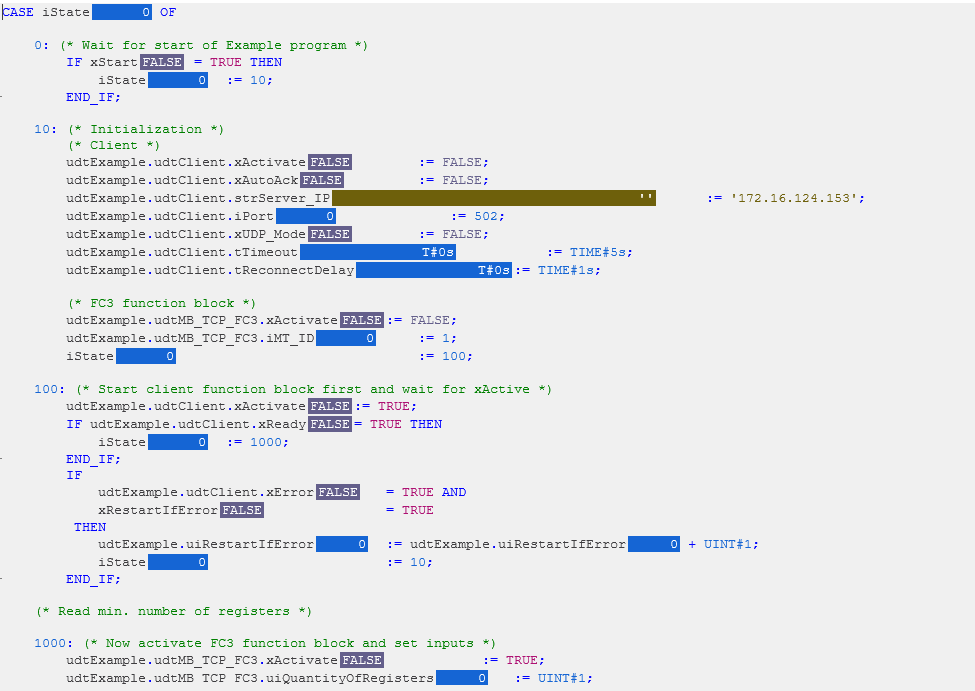
Task: Click the TIME#5s timeout literal
Action: [x=600, y=252]
